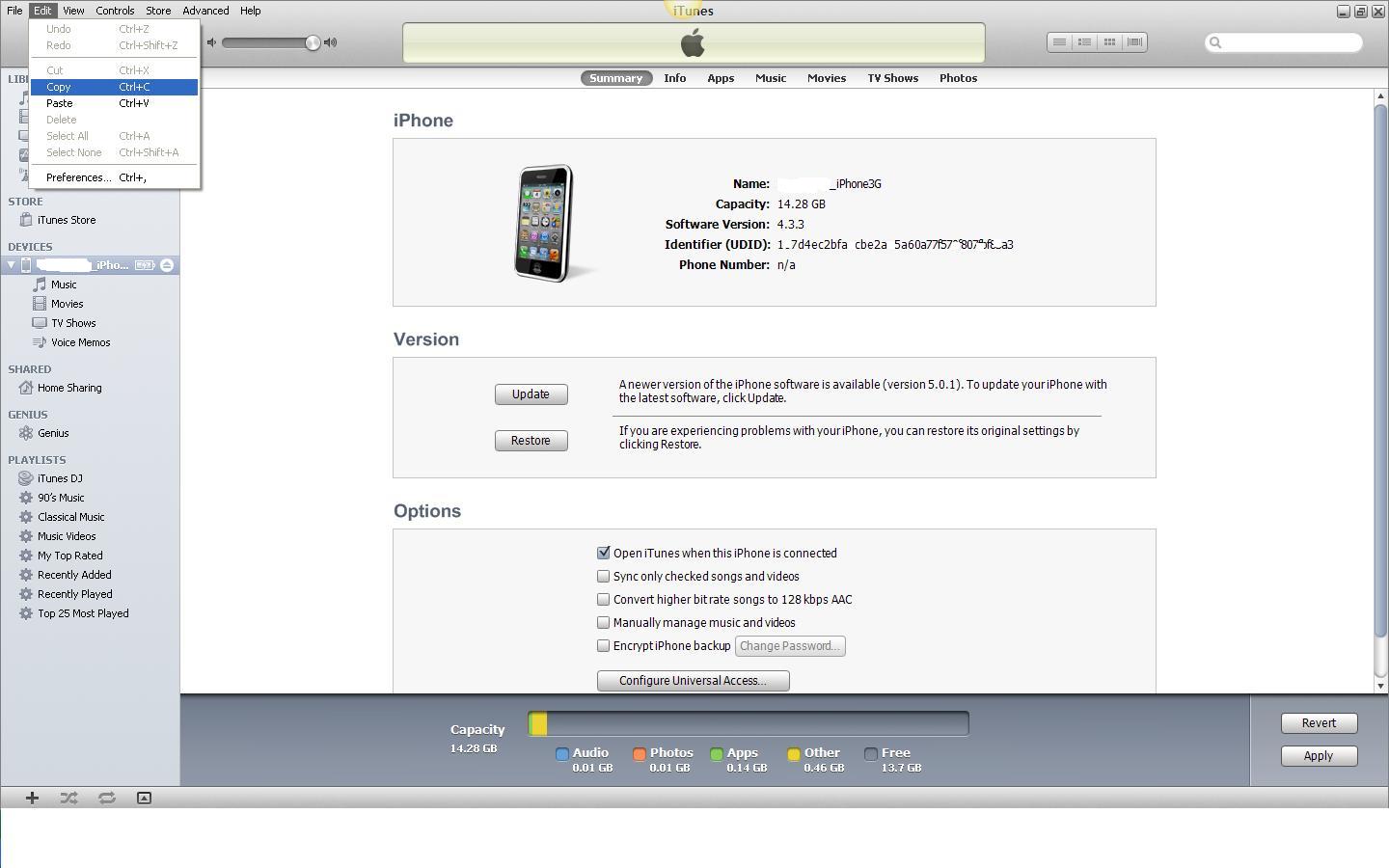Image resolution: width=1389 pixels, height=868 pixels.
Task: Switch to Cover Flow view
Action: (1134, 42)
